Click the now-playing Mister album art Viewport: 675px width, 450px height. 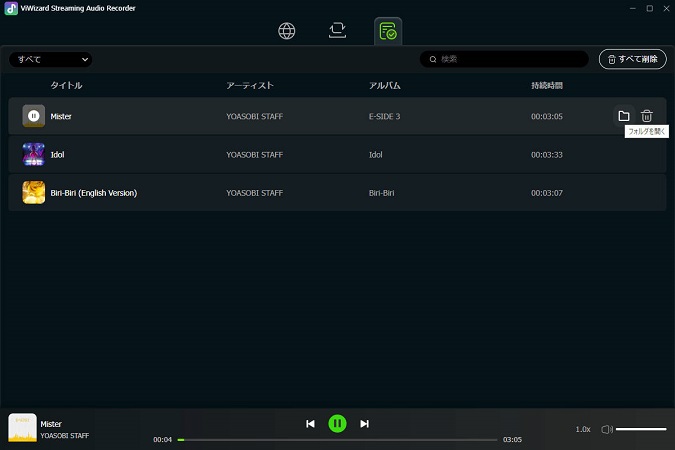tap(22, 428)
